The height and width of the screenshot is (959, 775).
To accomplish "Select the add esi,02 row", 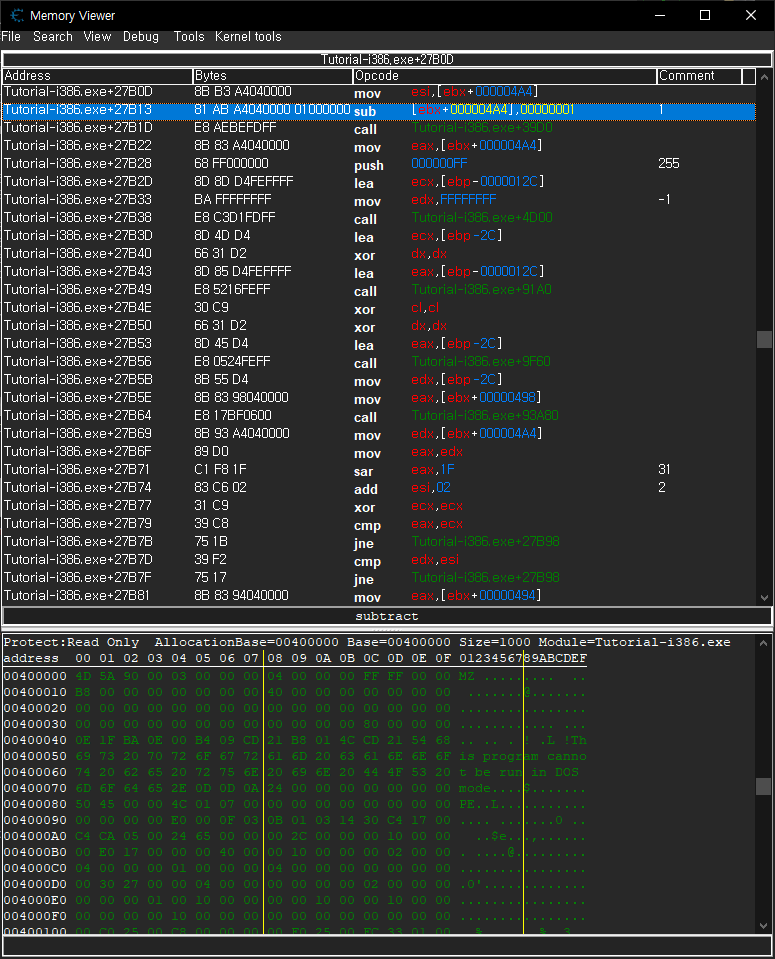I will tap(379, 487).
